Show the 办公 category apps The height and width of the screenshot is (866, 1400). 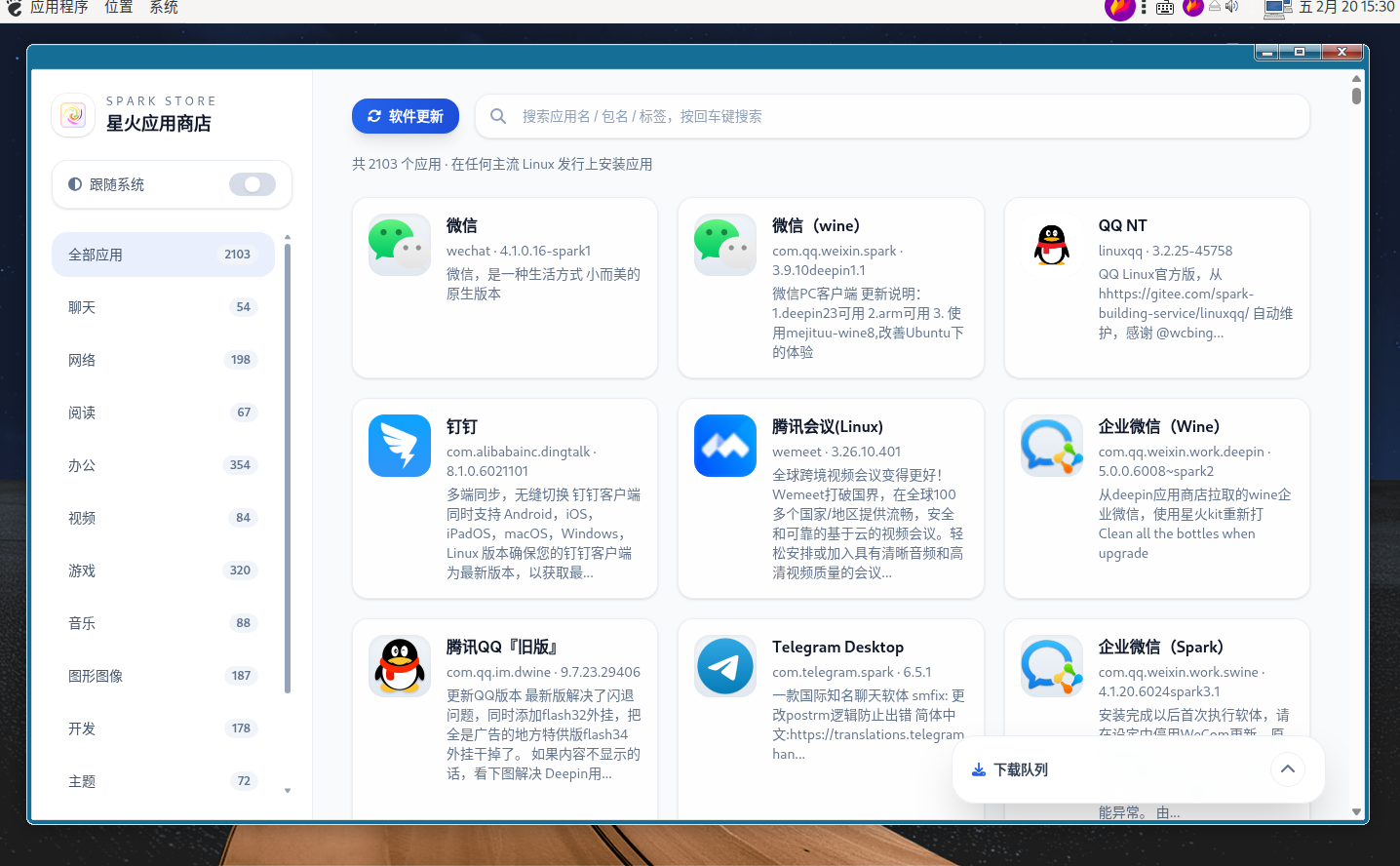163,465
